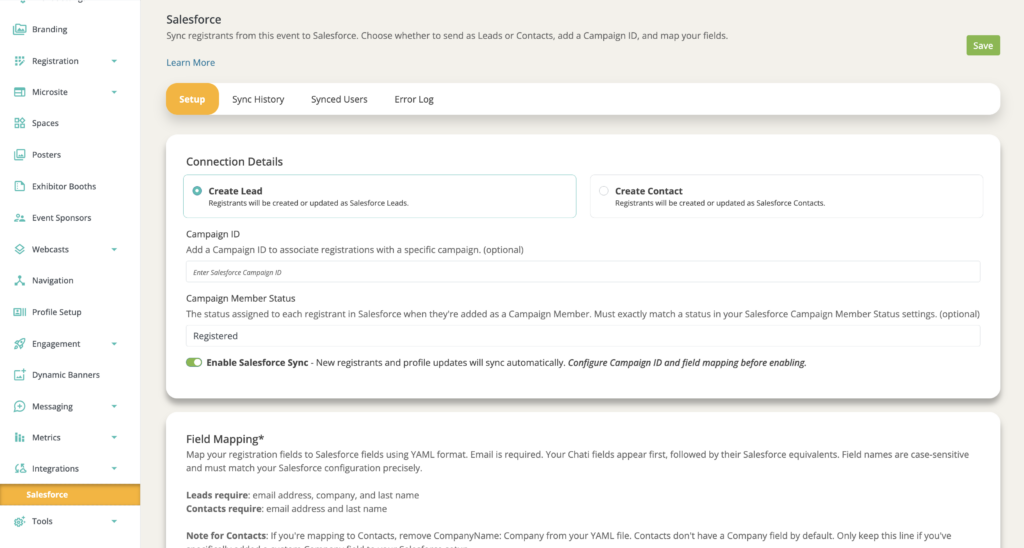Image resolution: width=1024 pixels, height=548 pixels.
Task: Expand the Engagement menu arrow
Action: tap(114, 344)
